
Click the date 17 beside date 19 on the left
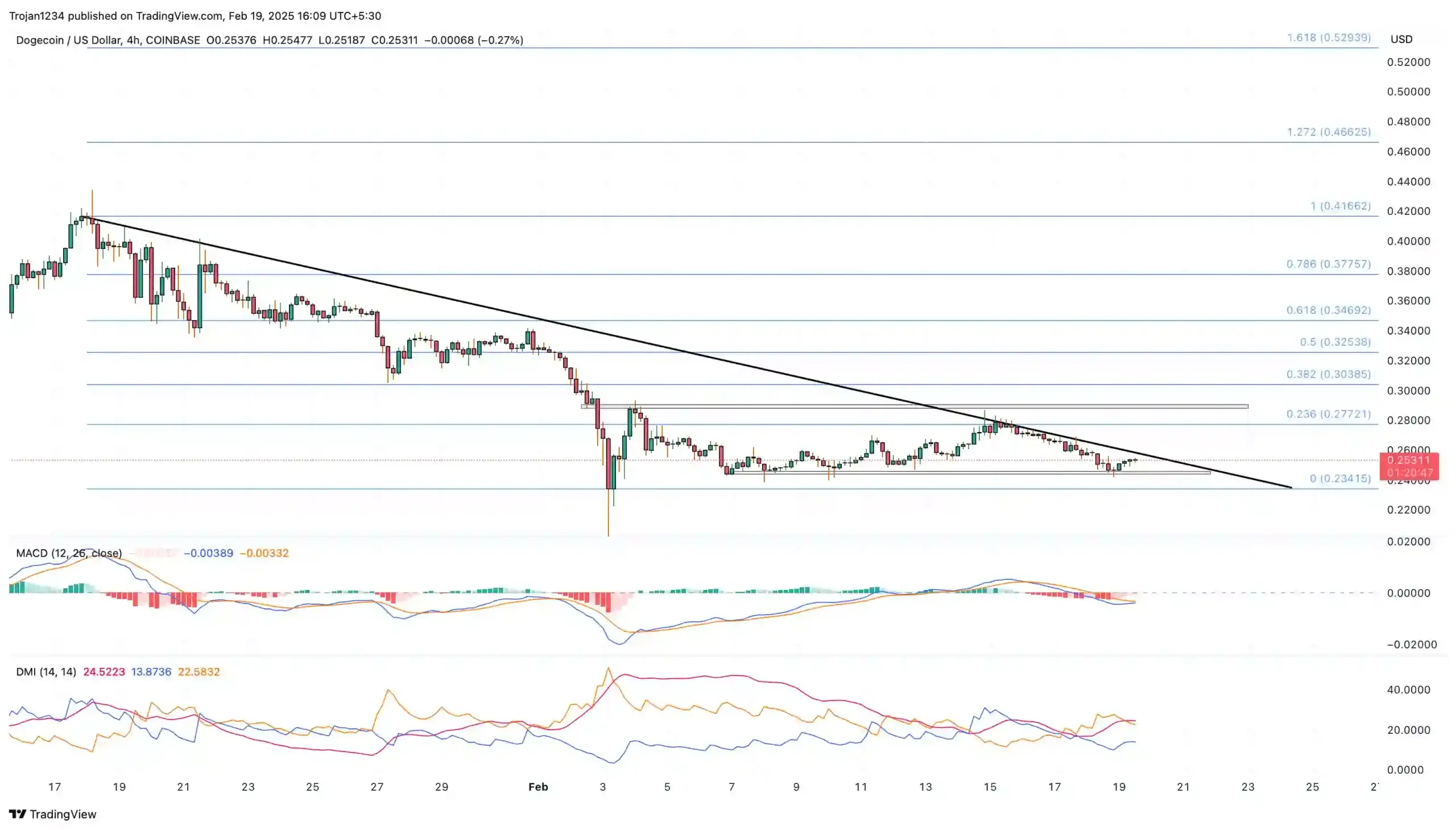(x=54, y=787)
